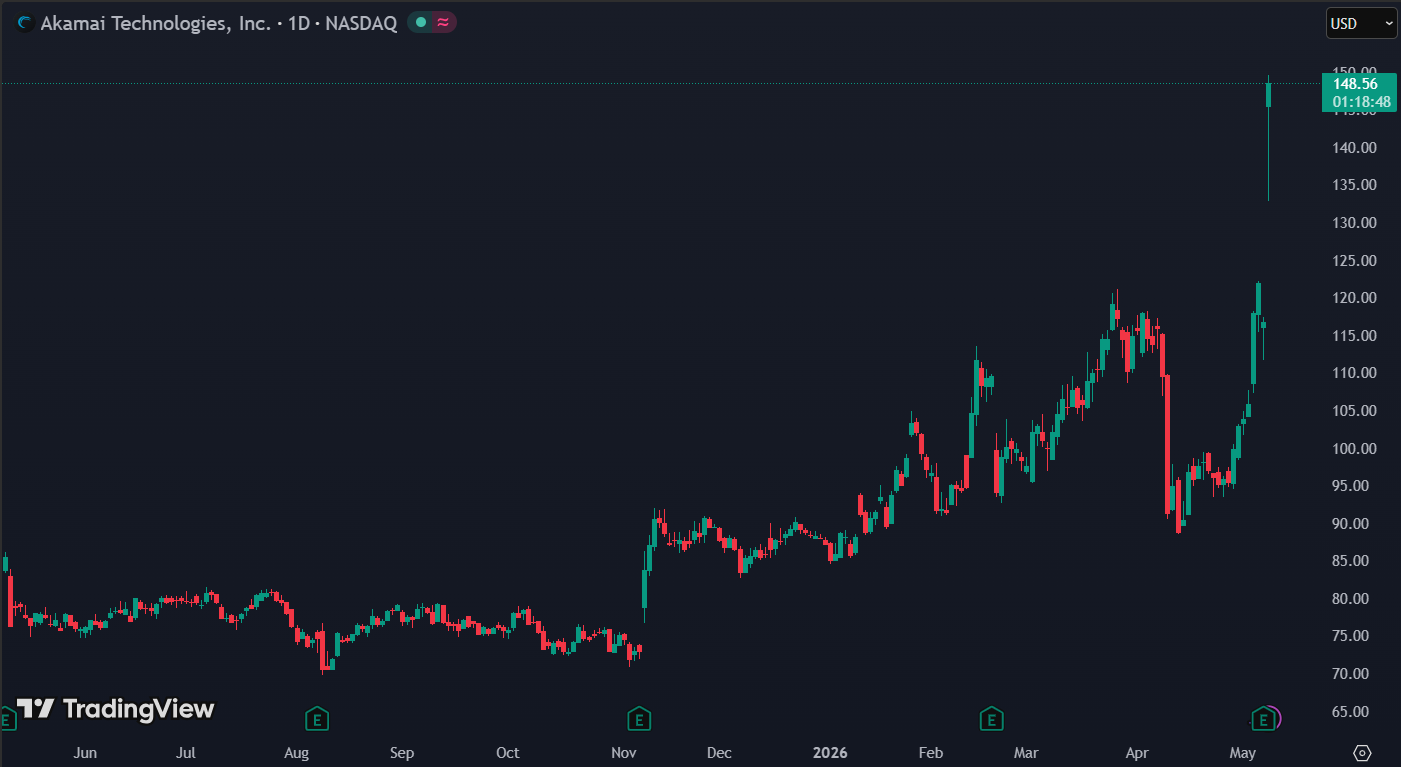Viewport: 1401px width, 767px height.
Task: Click the current price label 148.56
Action: [x=1355, y=84]
